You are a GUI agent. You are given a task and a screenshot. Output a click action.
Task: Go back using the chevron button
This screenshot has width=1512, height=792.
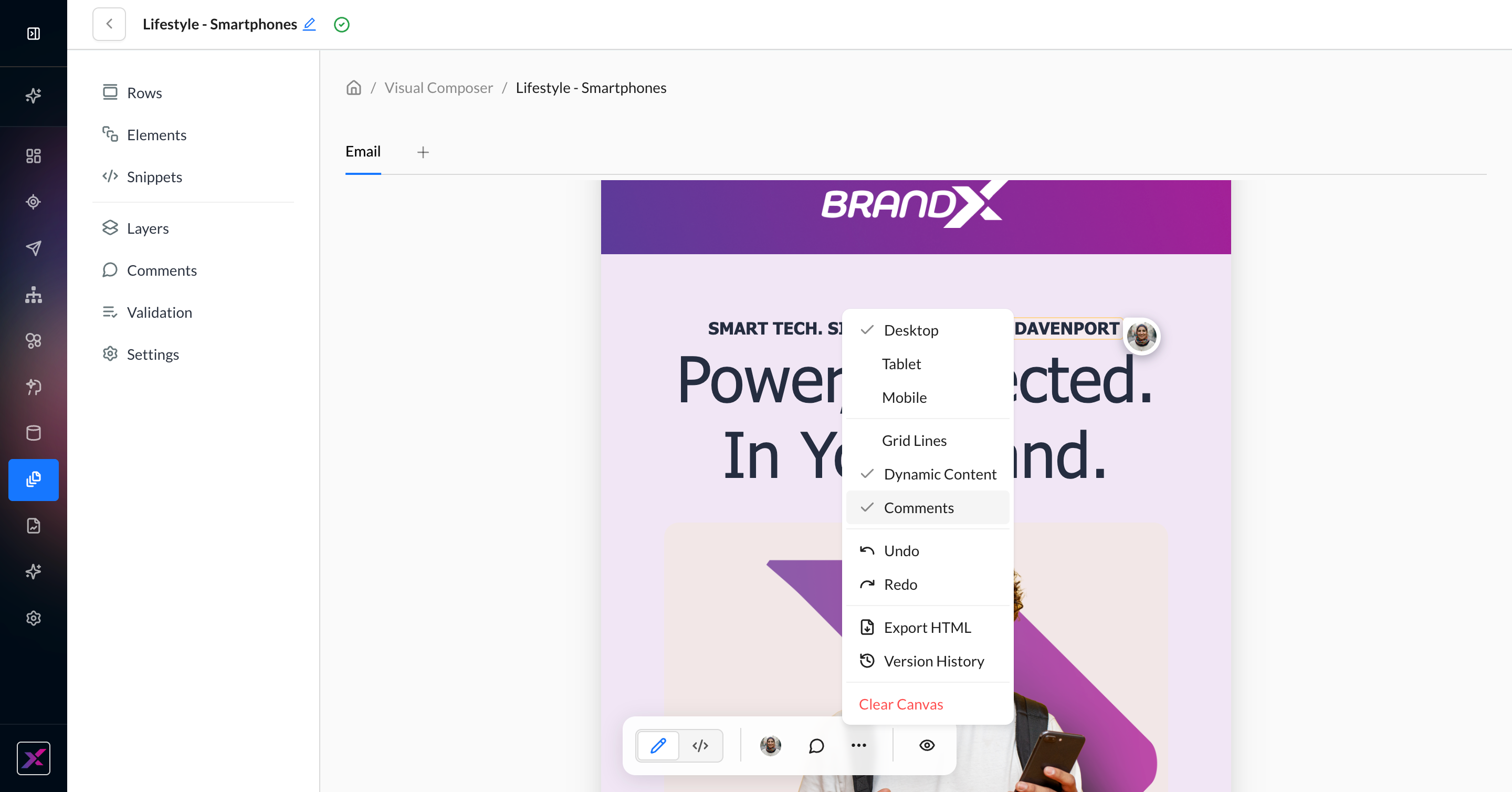click(109, 24)
